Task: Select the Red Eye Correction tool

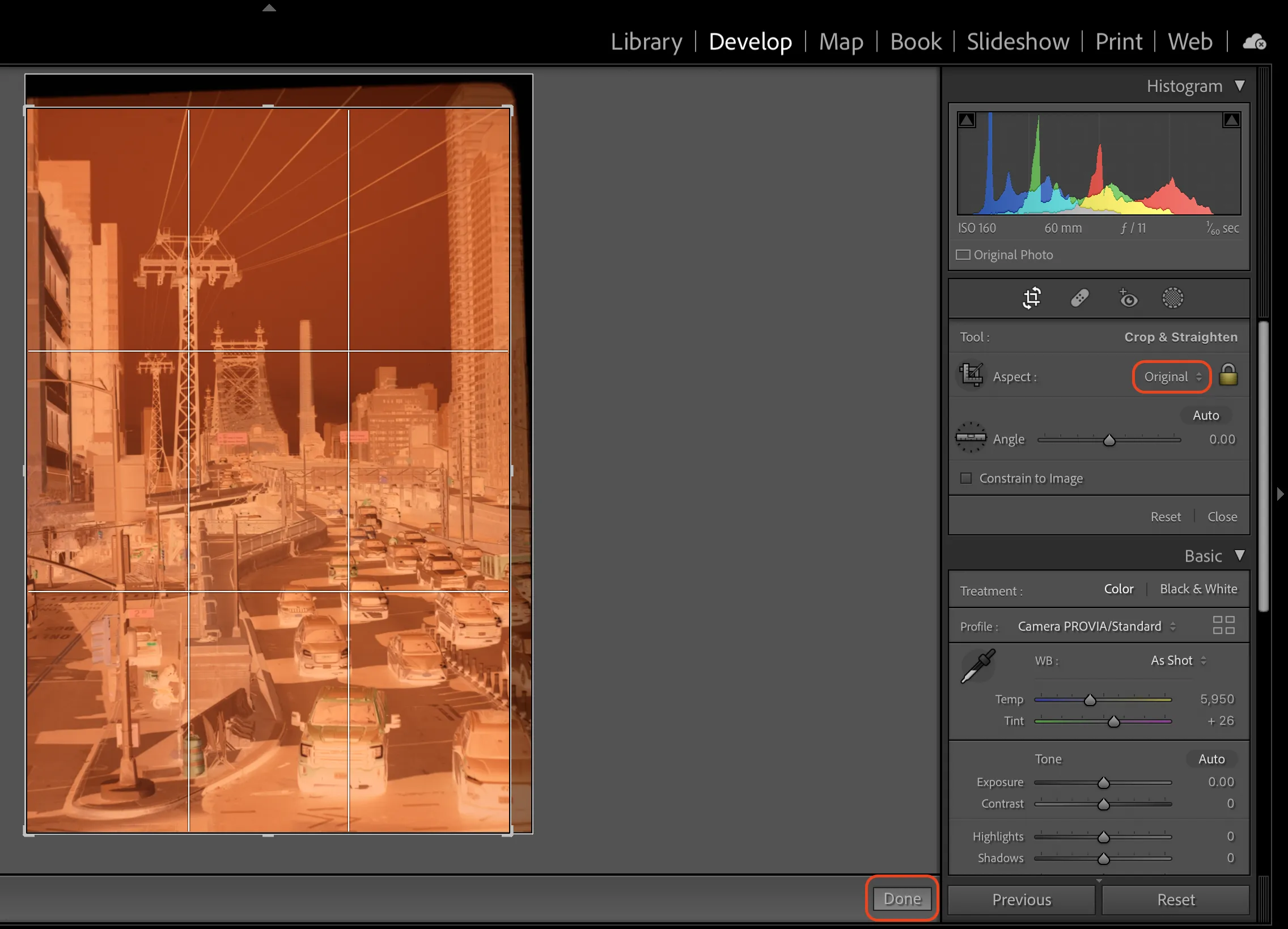Action: (x=1128, y=298)
